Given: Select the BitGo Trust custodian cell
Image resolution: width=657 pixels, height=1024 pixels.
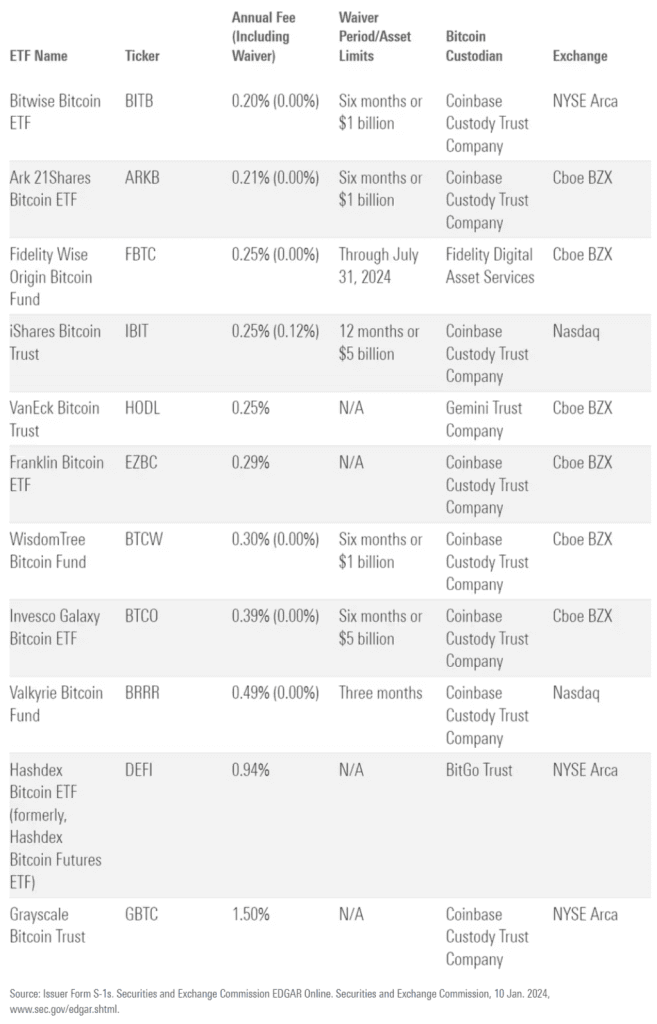Looking at the screenshot, I should pos(479,770).
